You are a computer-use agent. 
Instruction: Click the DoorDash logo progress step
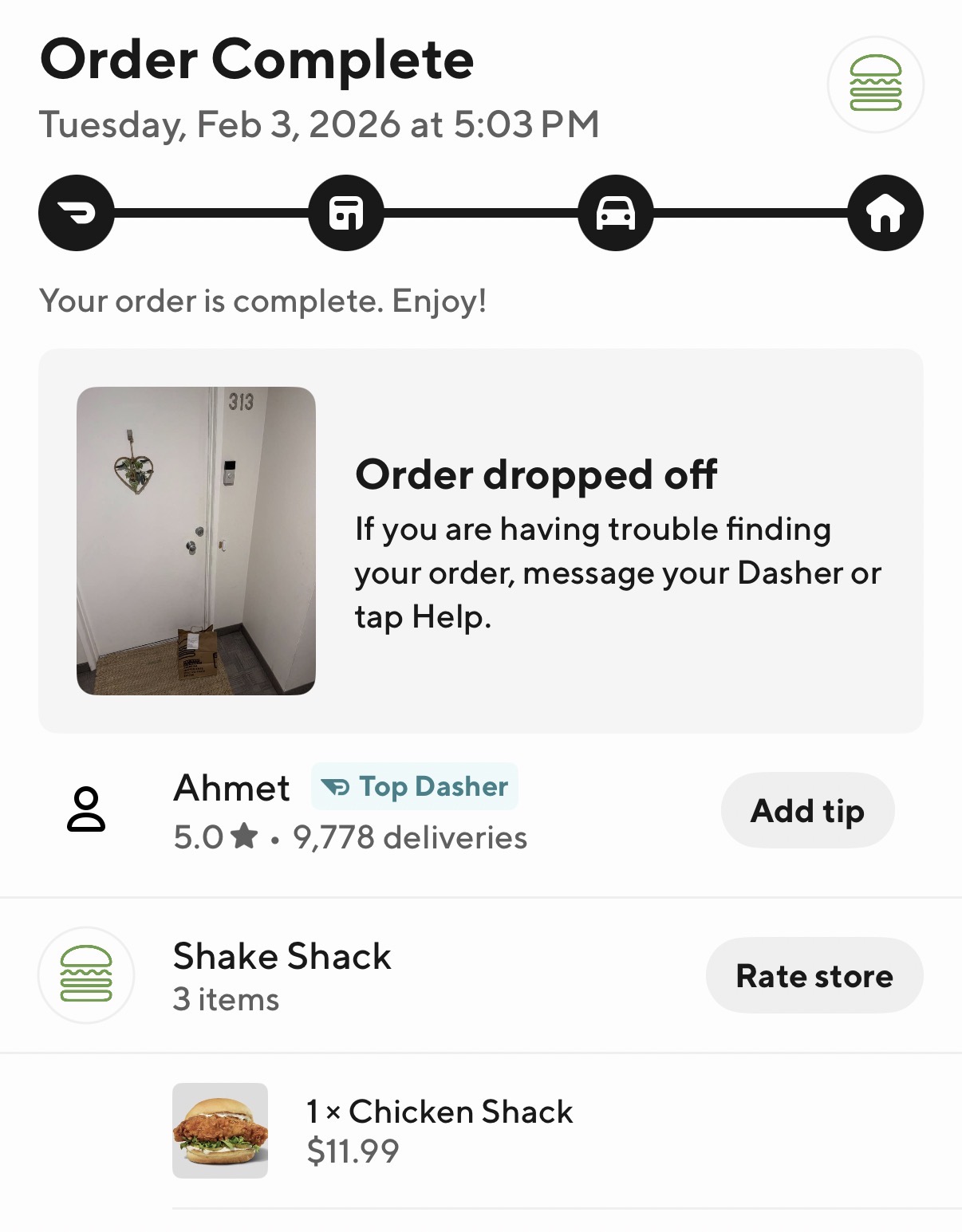coord(77,213)
